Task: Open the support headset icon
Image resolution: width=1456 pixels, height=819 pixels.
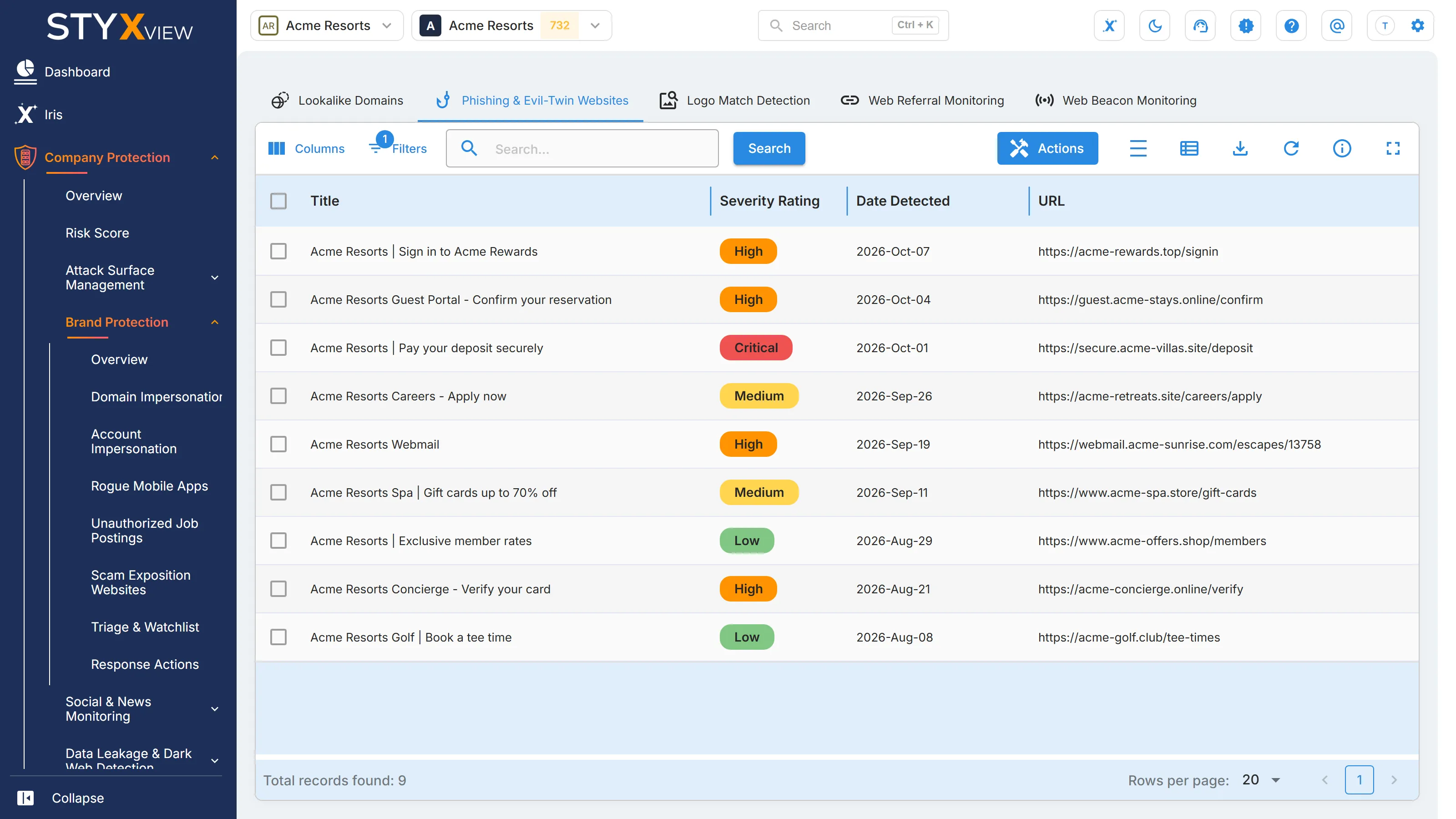Action: (x=1200, y=25)
